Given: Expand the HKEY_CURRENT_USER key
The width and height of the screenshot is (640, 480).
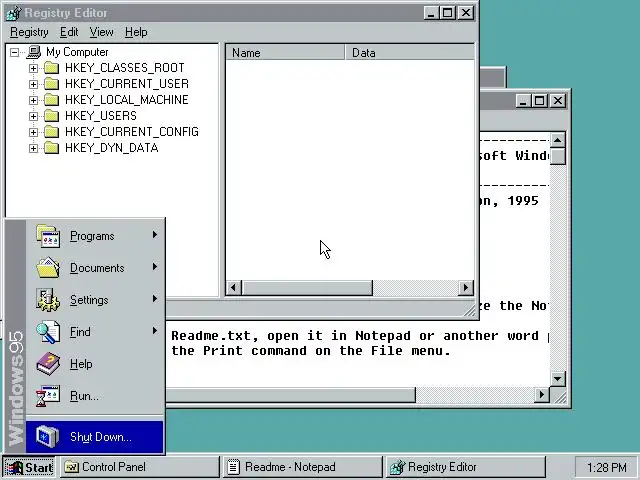Looking at the screenshot, I should tap(33, 84).
